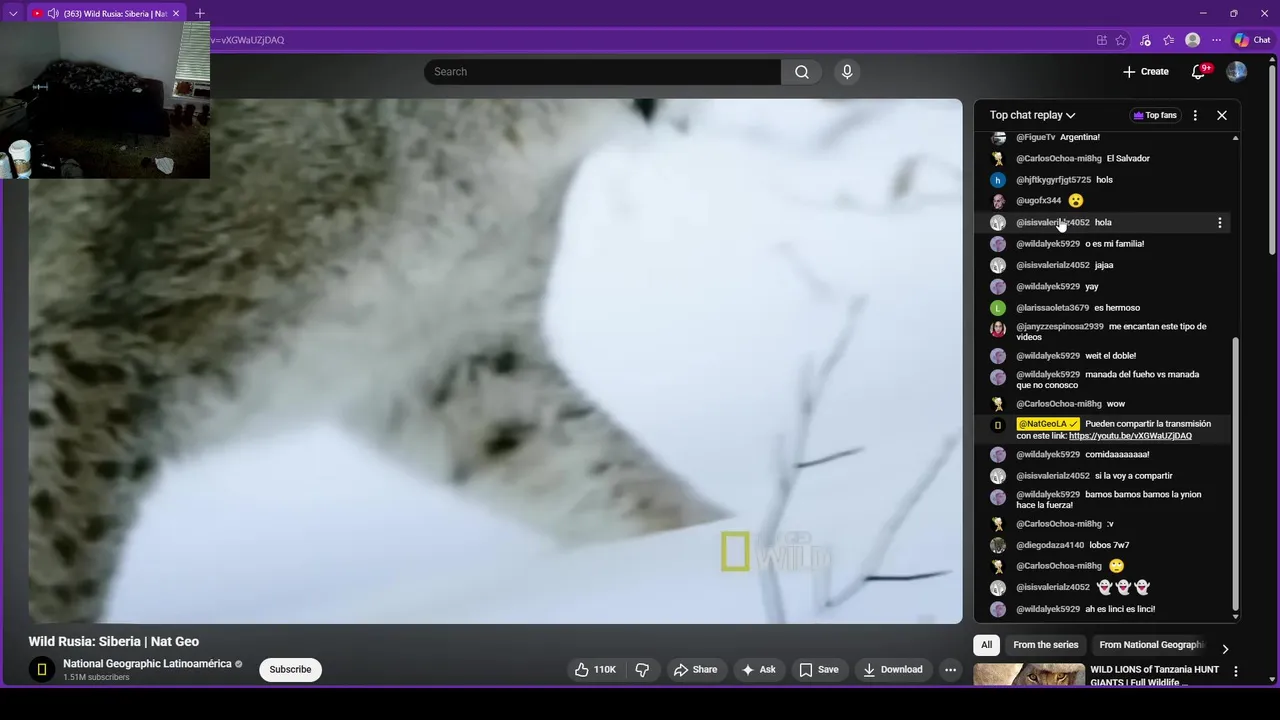Click the 'comidaaaaaaaa!' chat message
The height and width of the screenshot is (720, 1280).
[1117, 455]
